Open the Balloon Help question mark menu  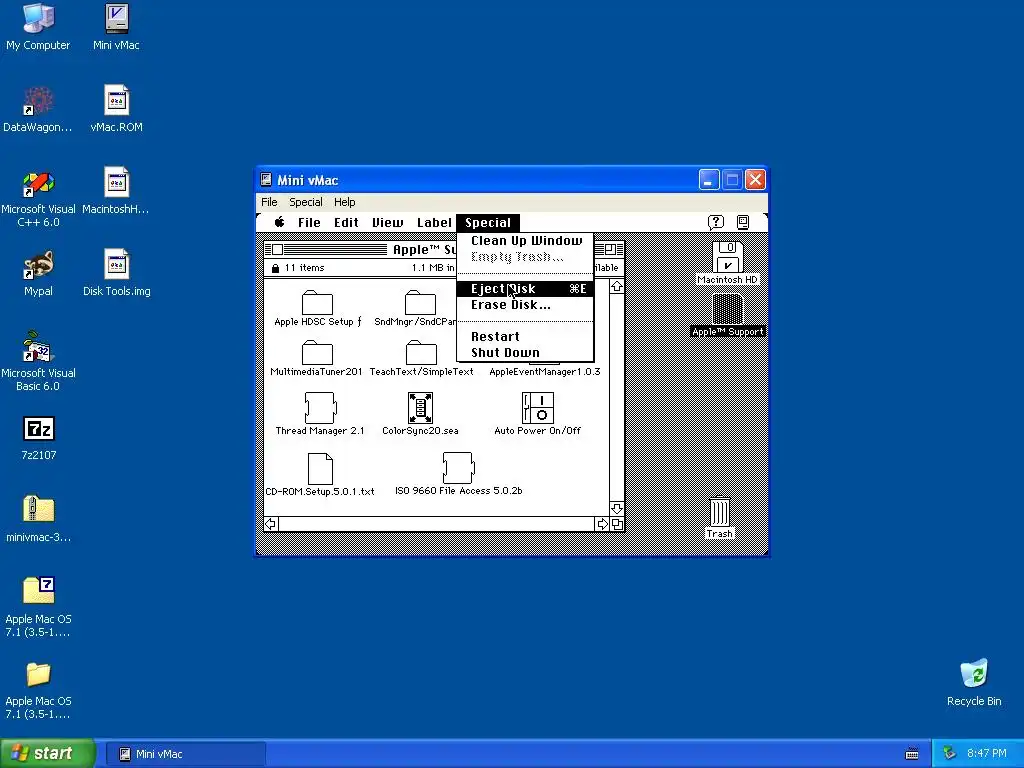[x=716, y=222]
